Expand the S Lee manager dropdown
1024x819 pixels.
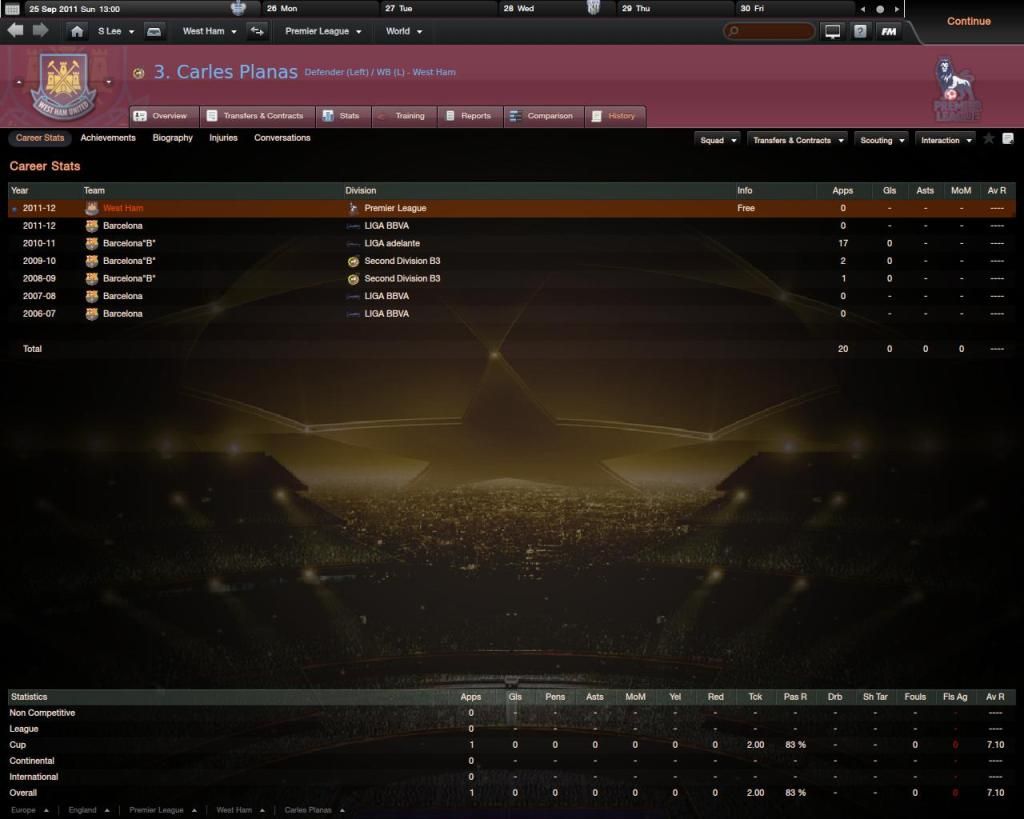[x=116, y=31]
